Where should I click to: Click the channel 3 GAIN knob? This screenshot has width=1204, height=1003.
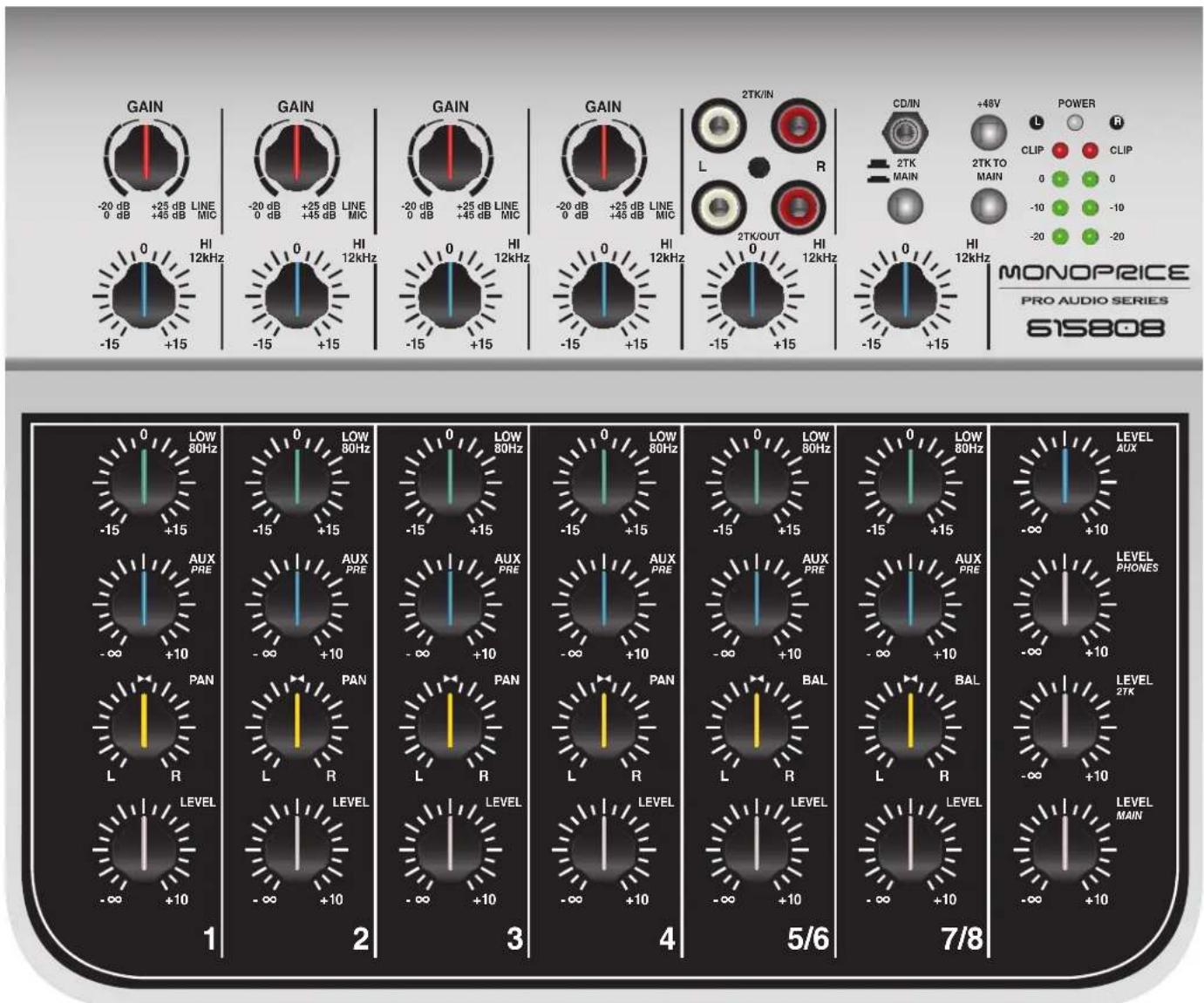pyautogui.click(x=450, y=158)
